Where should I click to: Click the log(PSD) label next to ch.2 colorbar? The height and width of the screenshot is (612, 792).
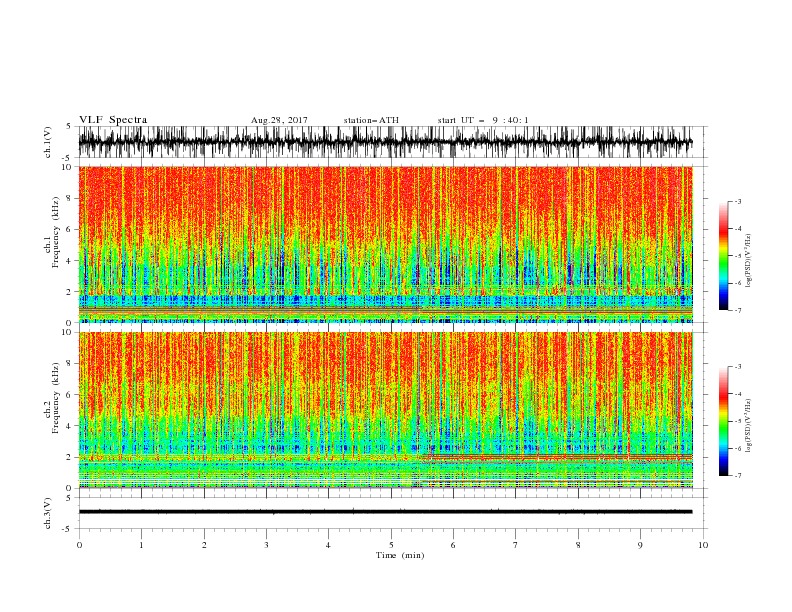[748, 427]
